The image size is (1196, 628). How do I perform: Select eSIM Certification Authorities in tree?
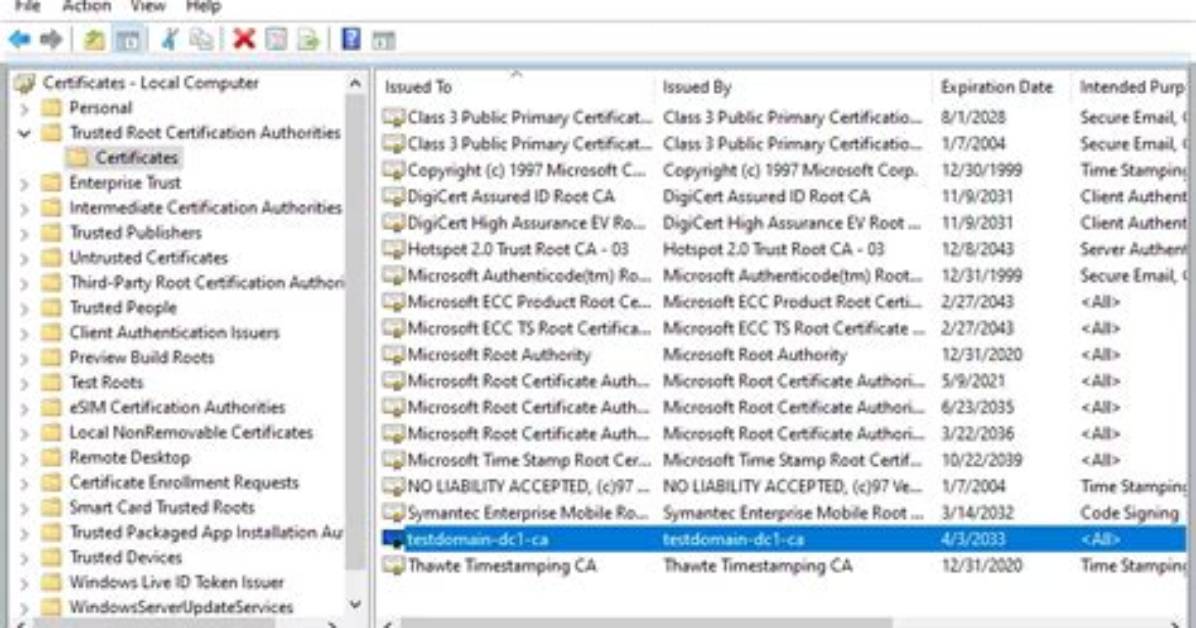[x=177, y=407]
